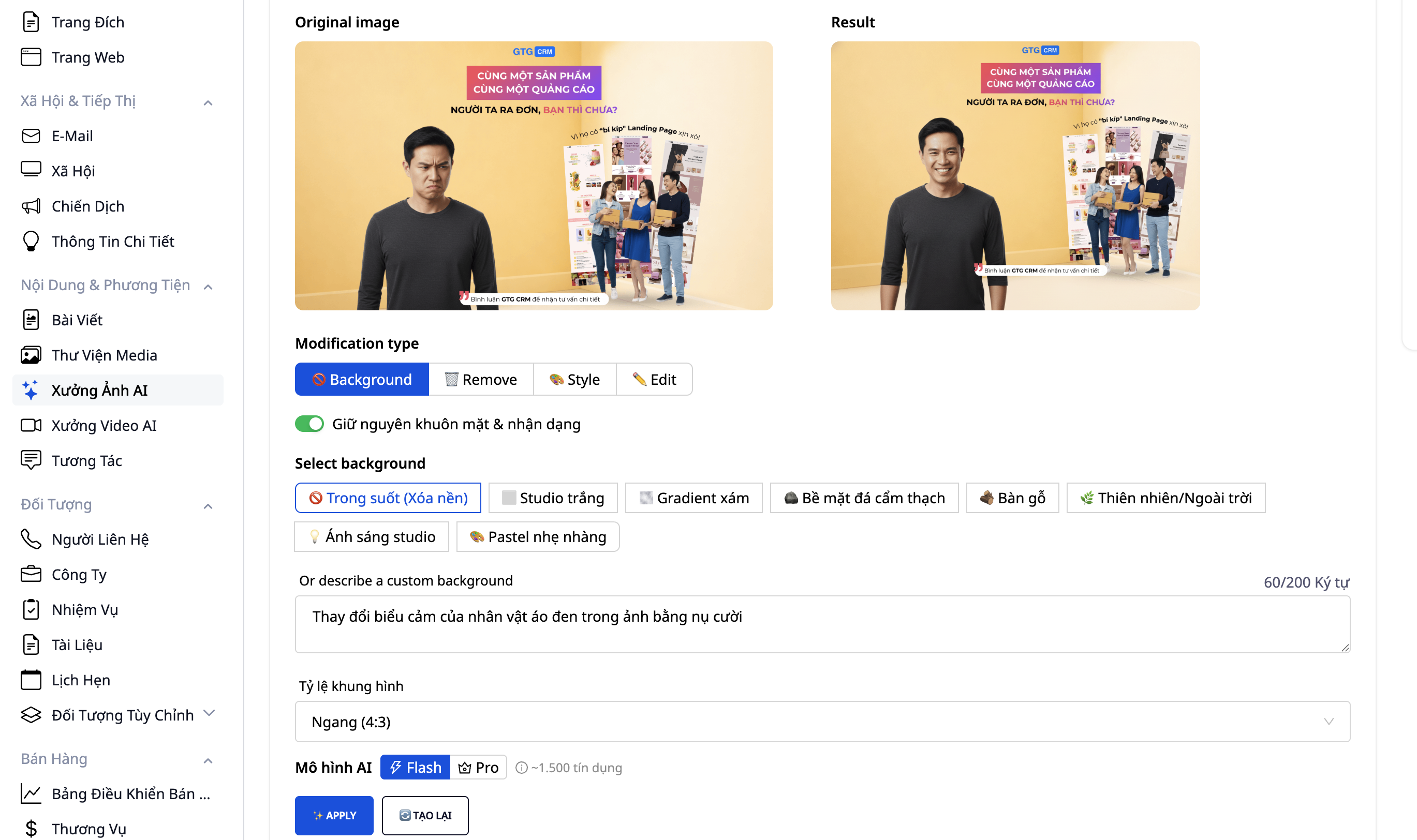The width and height of the screenshot is (1417, 840).
Task: Open Thông Tin Chi Tiết lightbulb item
Action: coord(113,241)
